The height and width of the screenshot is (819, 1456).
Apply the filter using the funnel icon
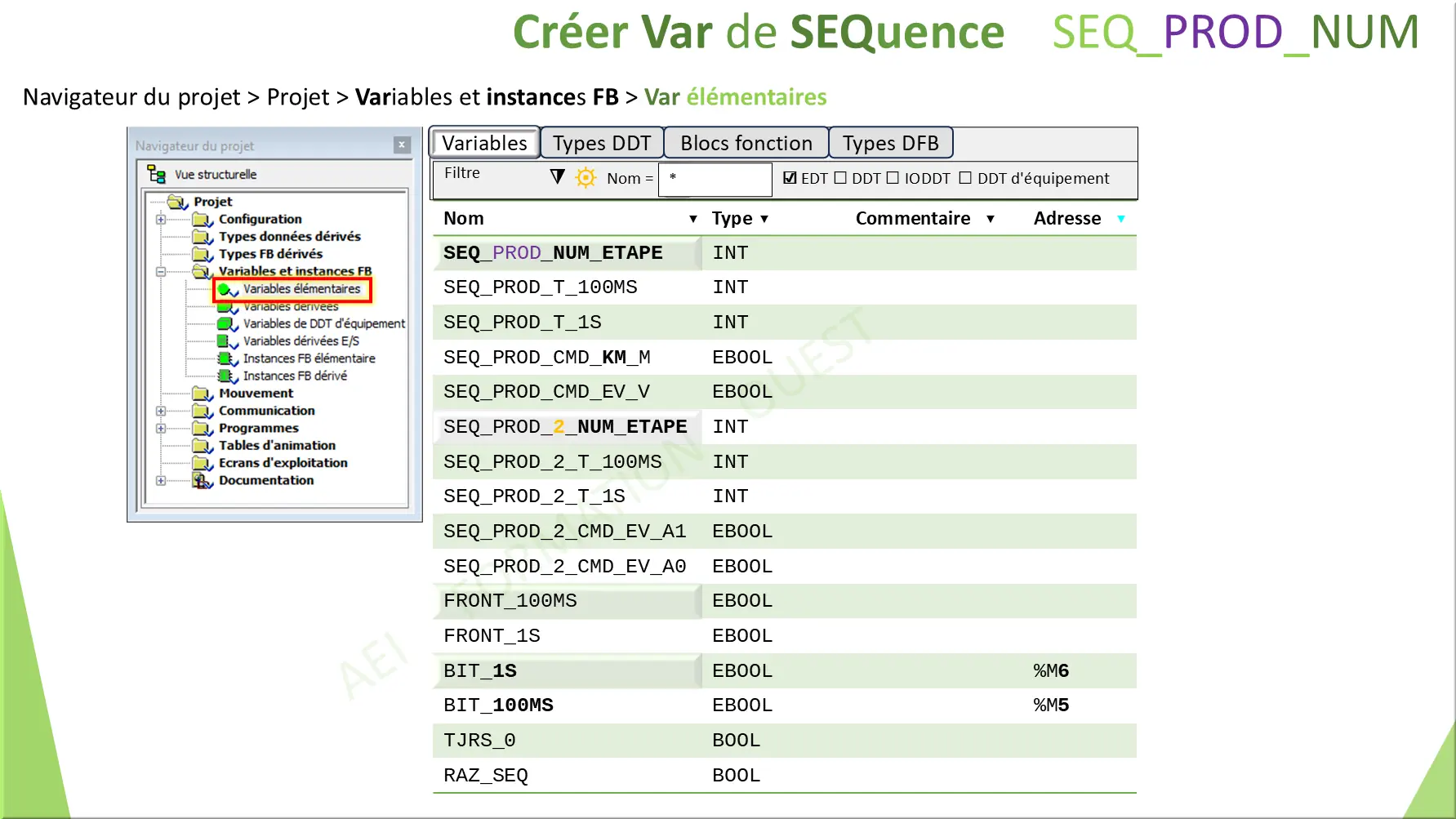(556, 176)
